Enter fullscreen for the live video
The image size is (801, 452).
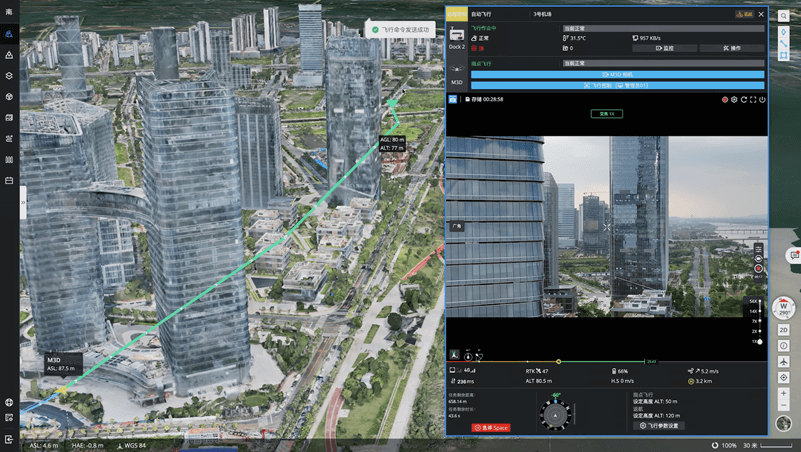(x=752, y=100)
